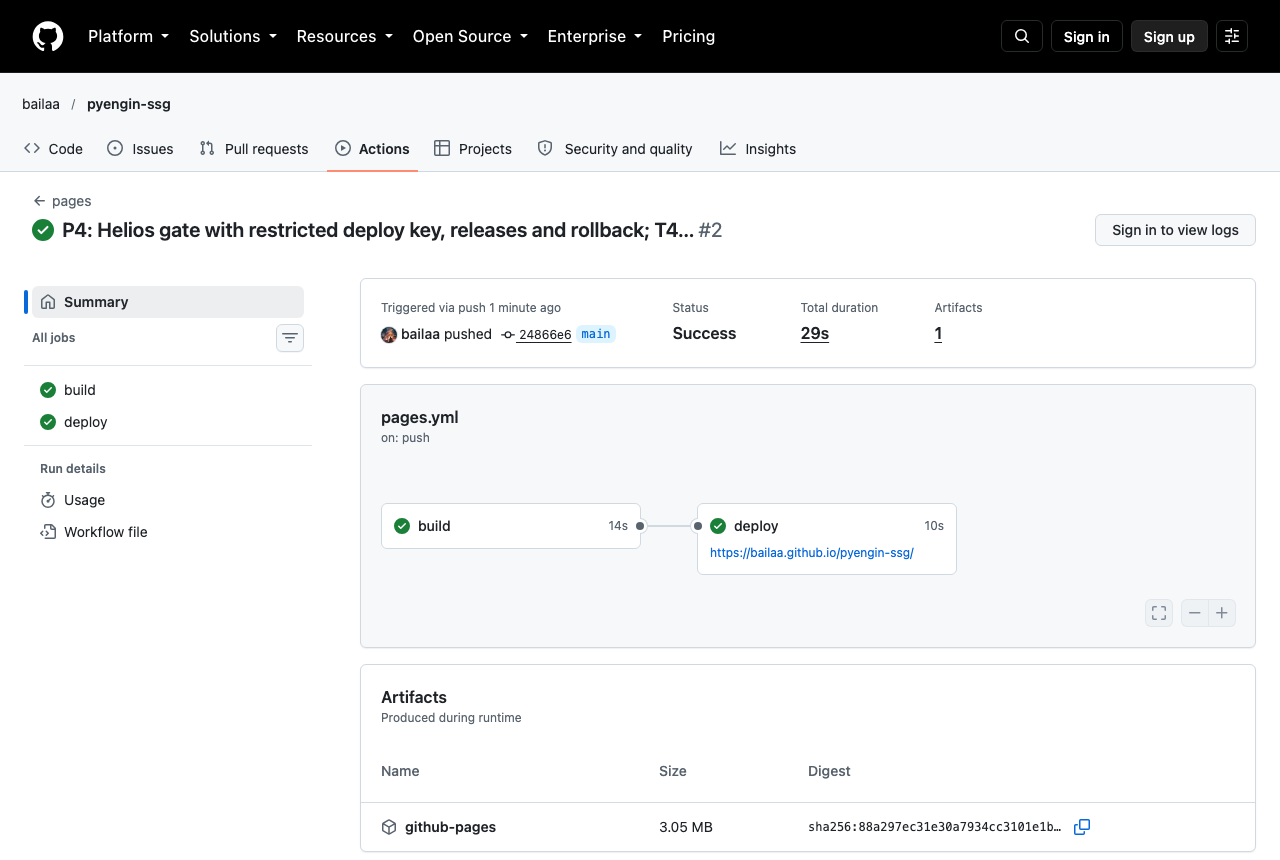Select the build job in sidebar

168,390
